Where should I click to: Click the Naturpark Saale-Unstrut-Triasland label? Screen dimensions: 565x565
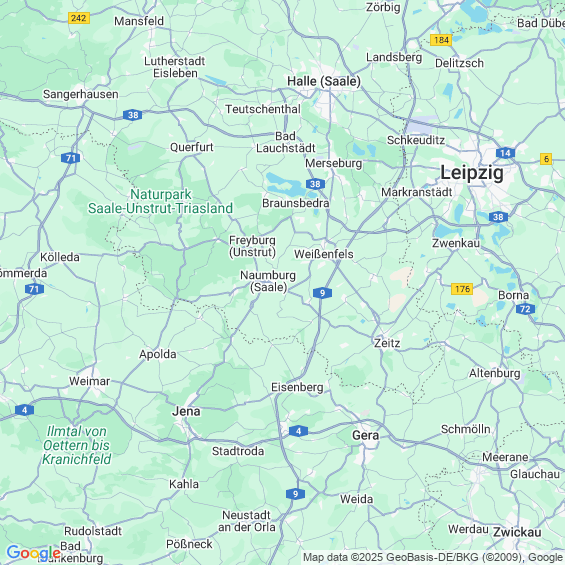pyautogui.click(x=160, y=201)
